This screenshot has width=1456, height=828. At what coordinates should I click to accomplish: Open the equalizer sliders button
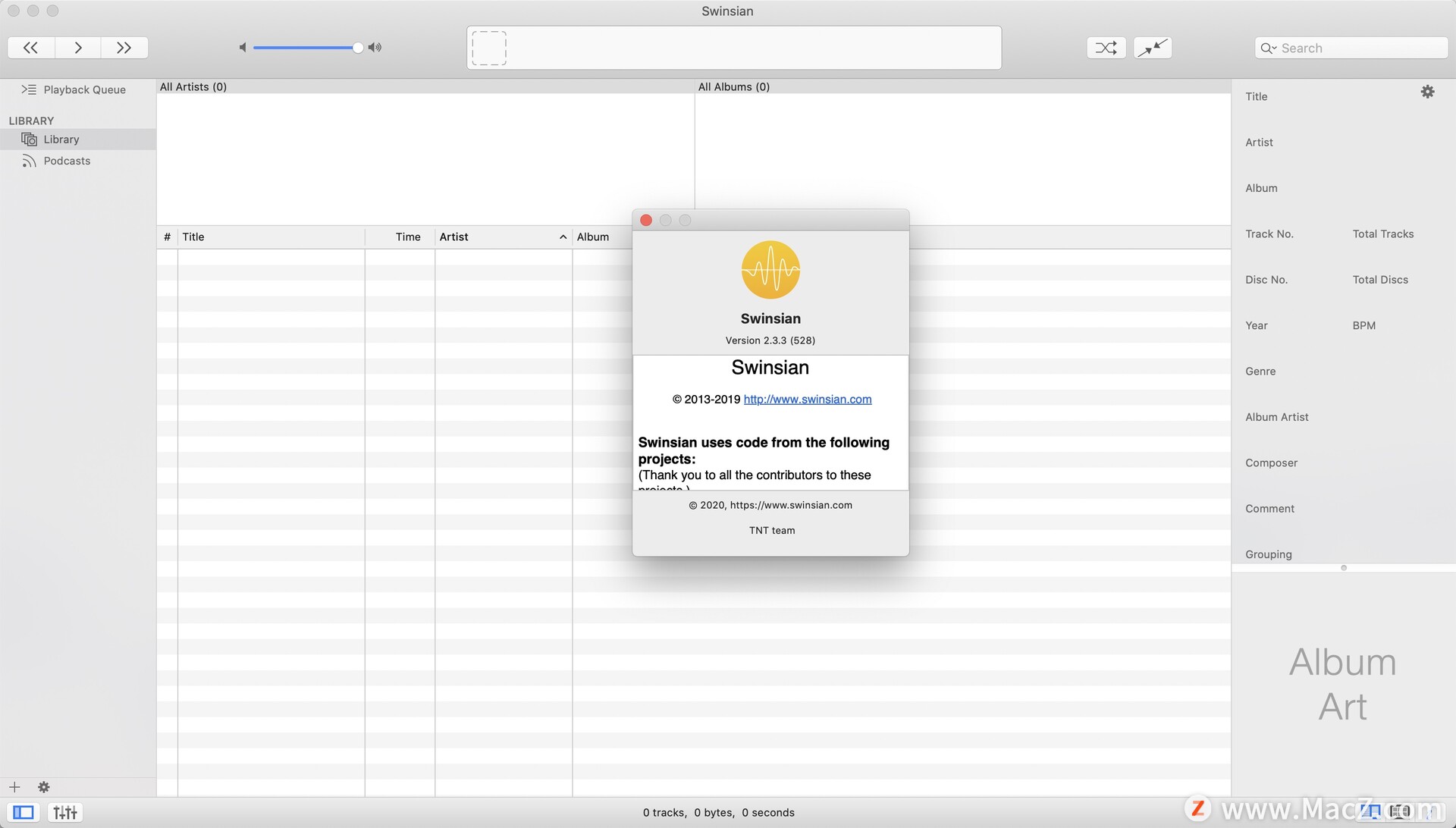(65, 813)
